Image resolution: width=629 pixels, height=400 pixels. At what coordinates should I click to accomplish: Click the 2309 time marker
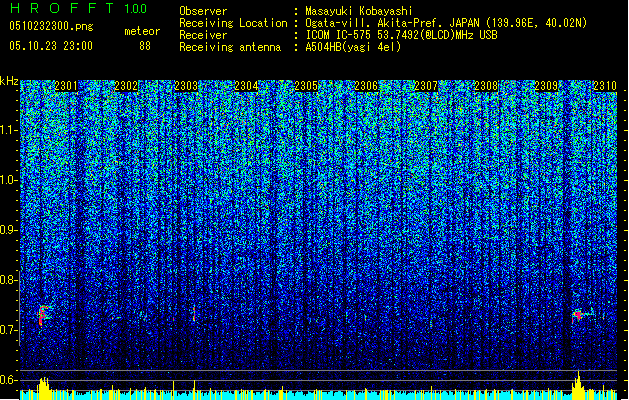pyautogui.click(x=546, y=86)
